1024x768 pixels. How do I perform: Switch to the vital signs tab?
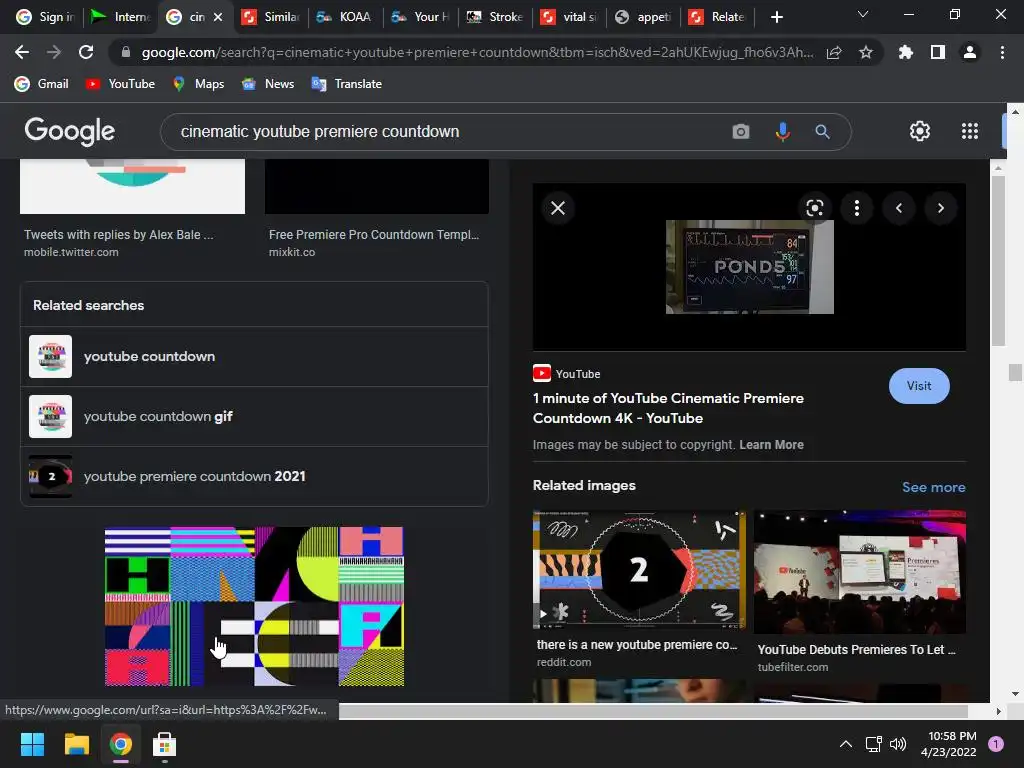coord(569,17)
